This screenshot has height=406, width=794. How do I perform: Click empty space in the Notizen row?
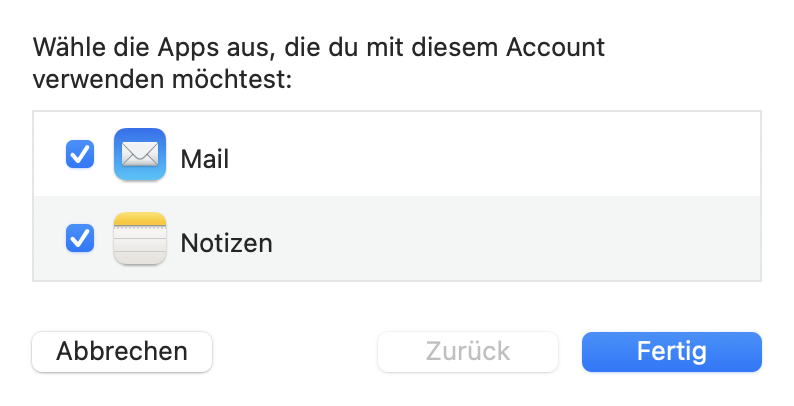500,239
